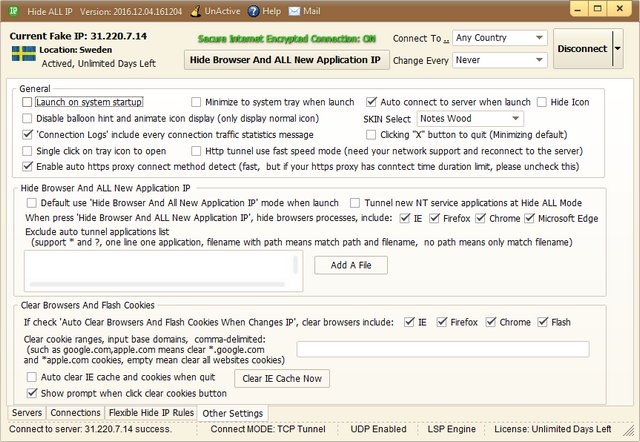Open the Connect To country dropdown
The height and width of the screenshot is (442, 640).
coord(498,38)
